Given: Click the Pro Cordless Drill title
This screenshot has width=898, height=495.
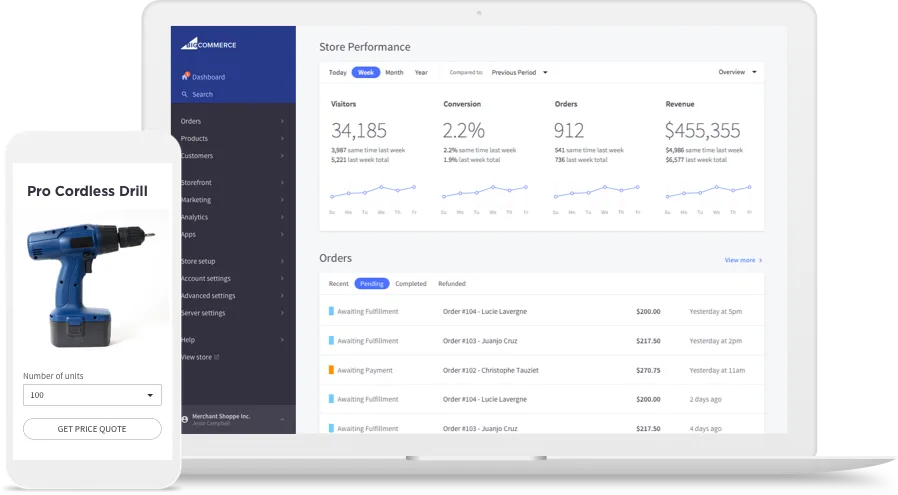Looking at the screenshot, I should (87, 191).
